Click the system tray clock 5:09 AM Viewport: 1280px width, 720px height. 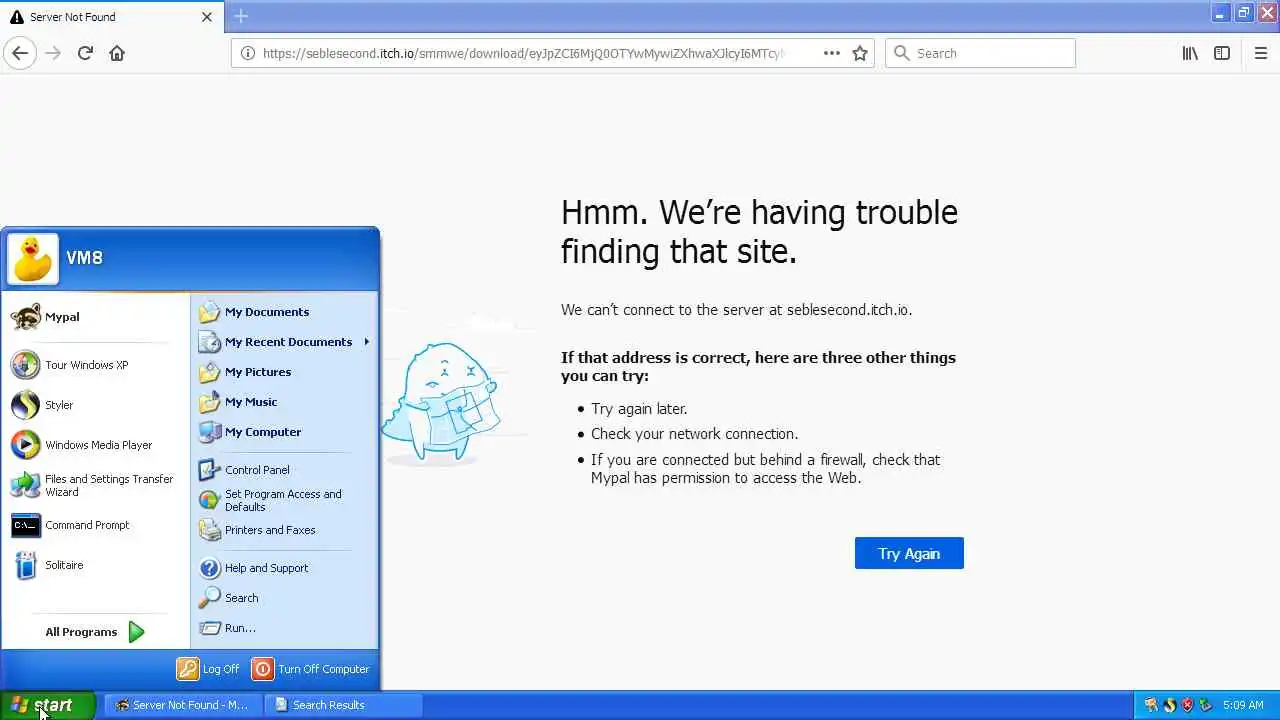1243,705
